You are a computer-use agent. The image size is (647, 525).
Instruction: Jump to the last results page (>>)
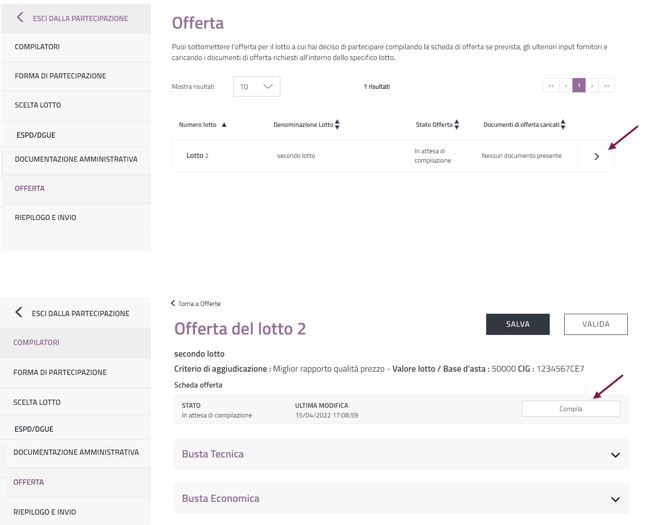tap(606, 87)
